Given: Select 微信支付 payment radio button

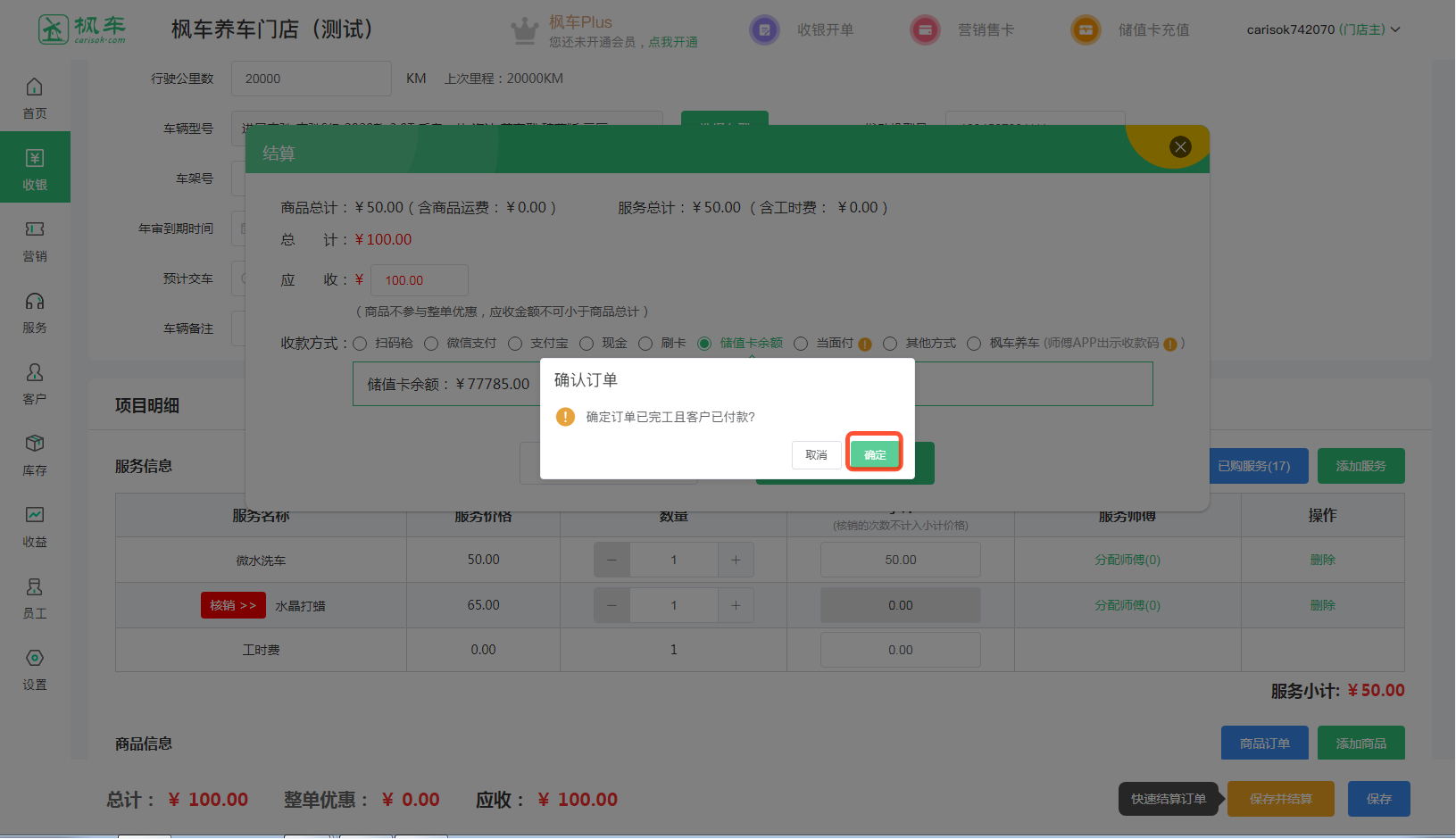Looking at the screenshot, I should tap(431, 344).
